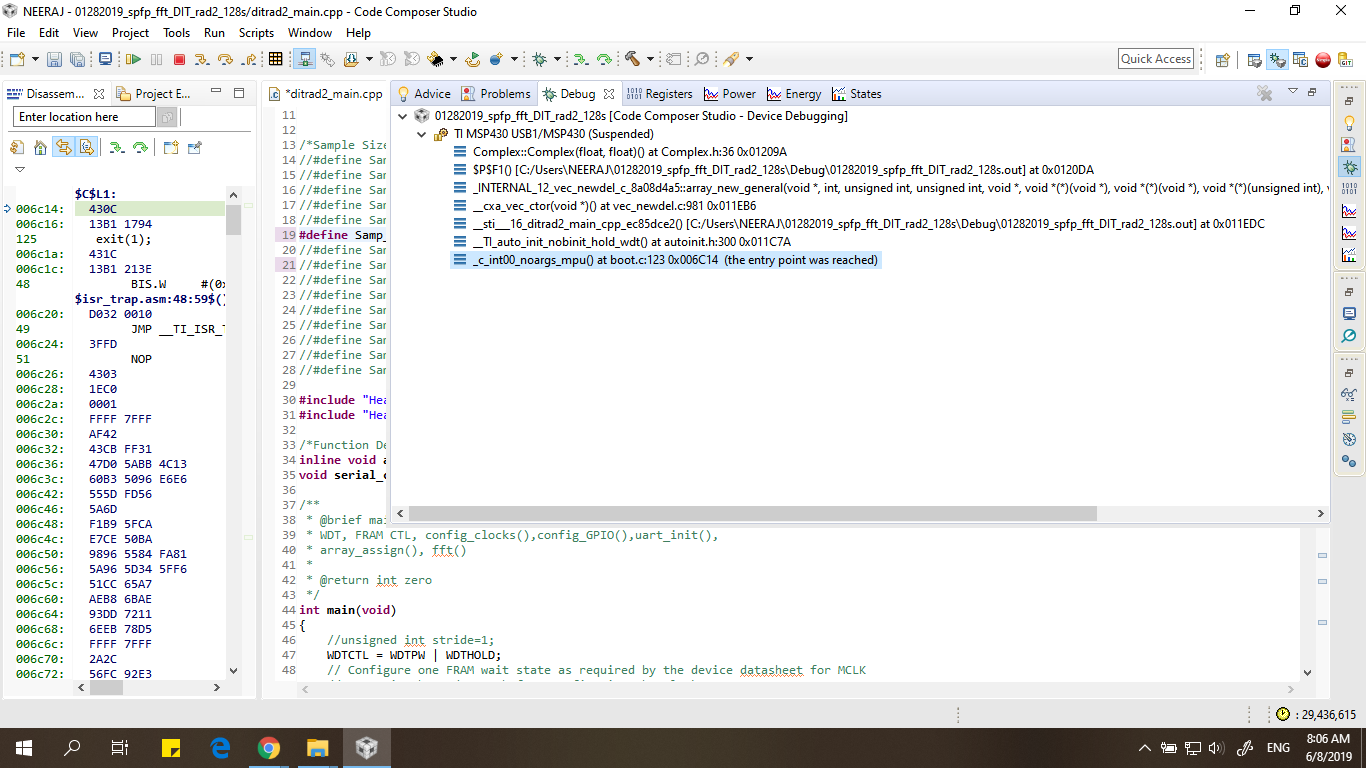This screenshot has width=1366, height=768.
Task: Collapse the TI MSP430 USB1 thread node
Action: coord(421,134)
